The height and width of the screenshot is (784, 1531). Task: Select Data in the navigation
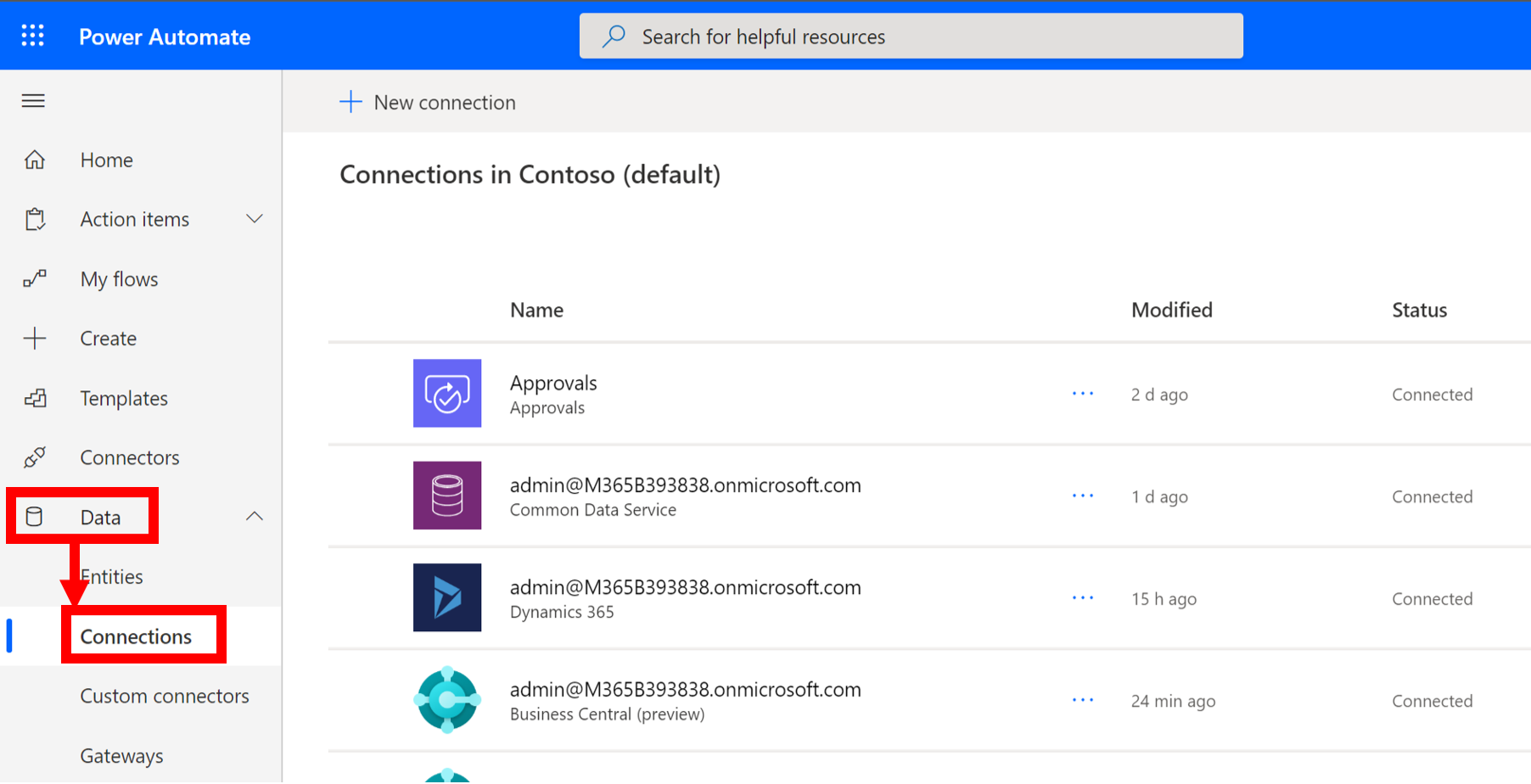pos(100,517)
